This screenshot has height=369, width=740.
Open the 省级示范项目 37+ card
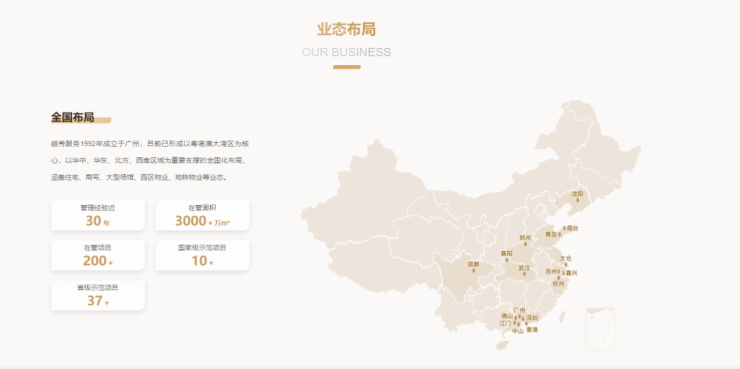coord(98,295)
